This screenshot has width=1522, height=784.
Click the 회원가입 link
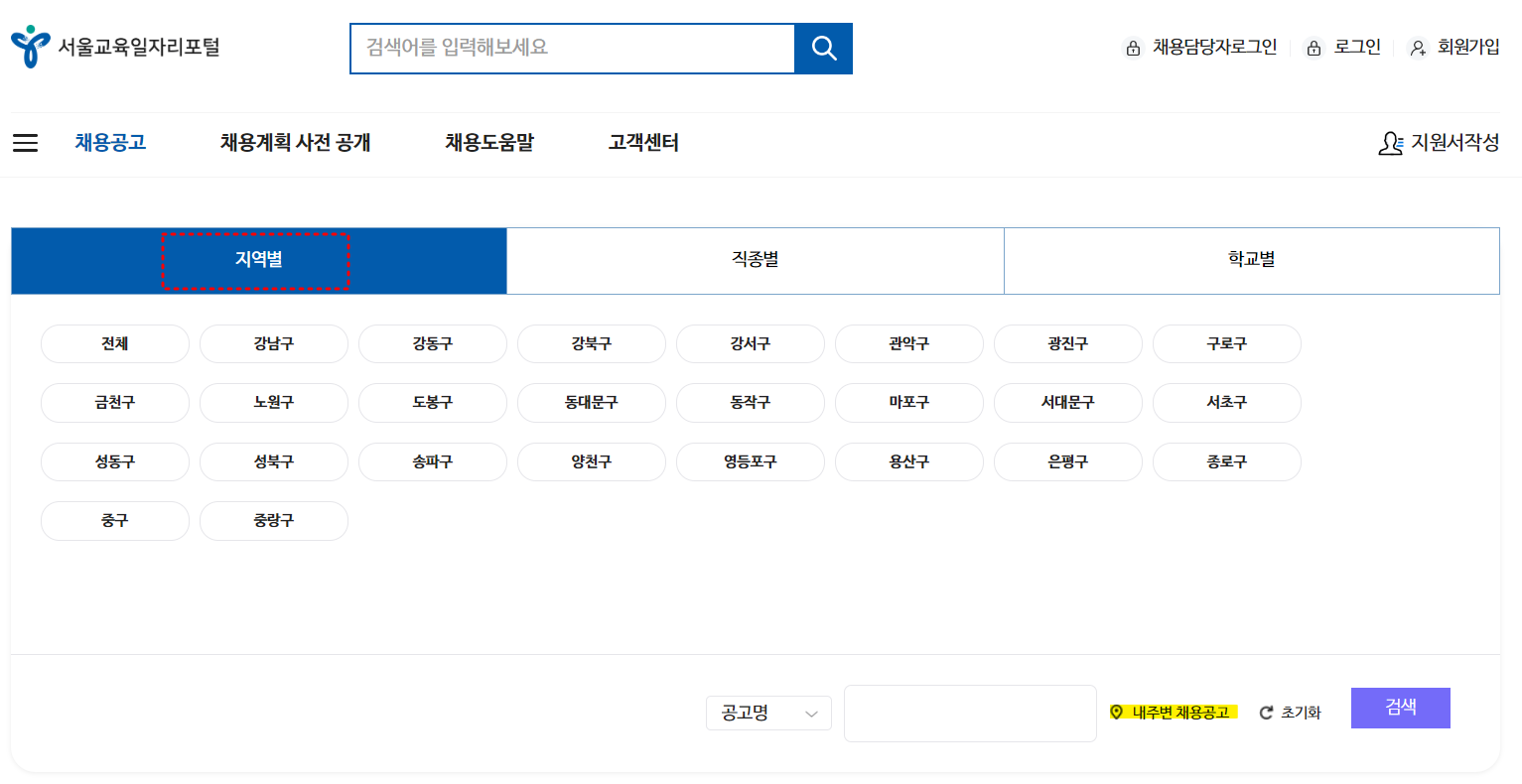pyautogui.click(x=1464, y=47)
